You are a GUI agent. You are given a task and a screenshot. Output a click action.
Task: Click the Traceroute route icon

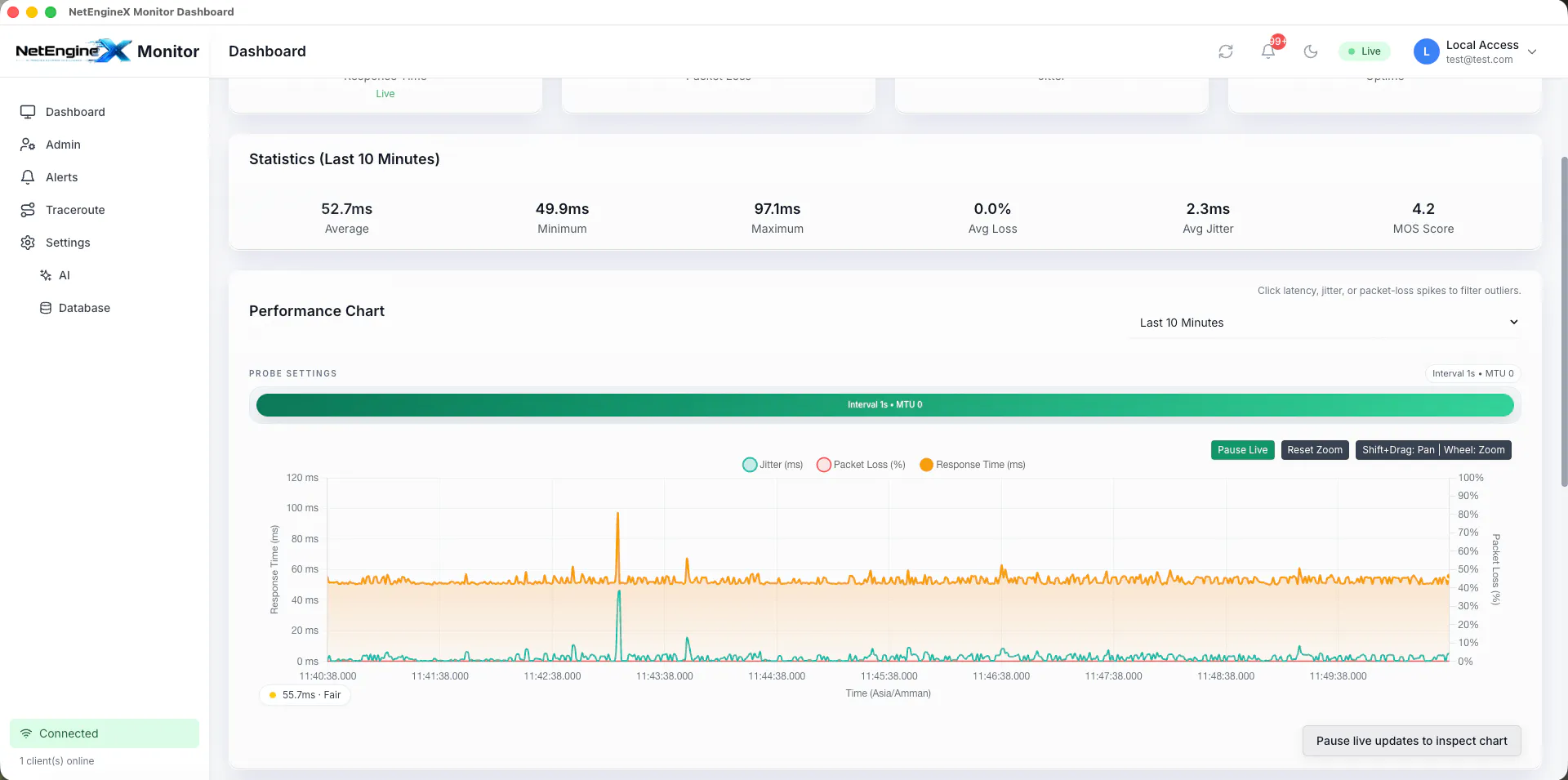coord(28,210)
